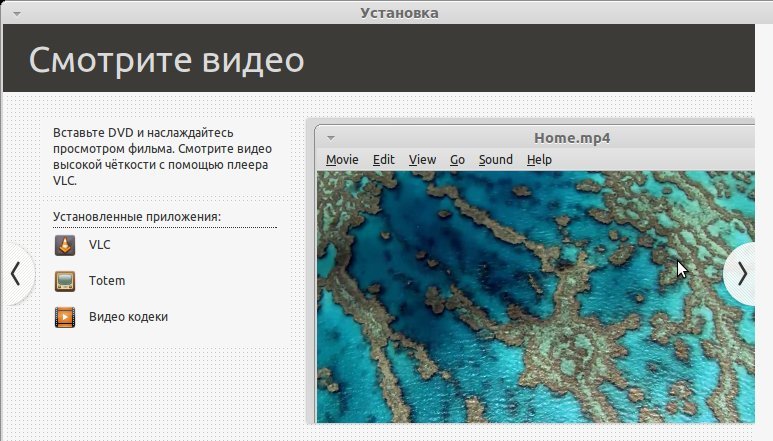Click the Видео кодеки label
This screenshot has height=441, width=773.
coord(128,317)
